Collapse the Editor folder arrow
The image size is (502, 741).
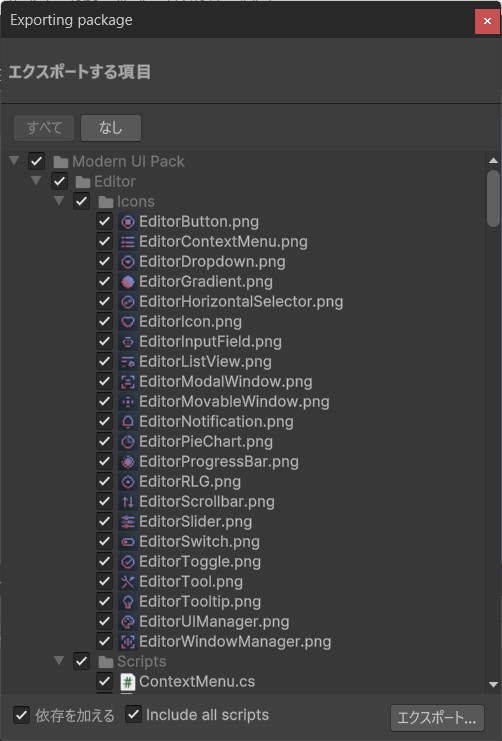36,181
